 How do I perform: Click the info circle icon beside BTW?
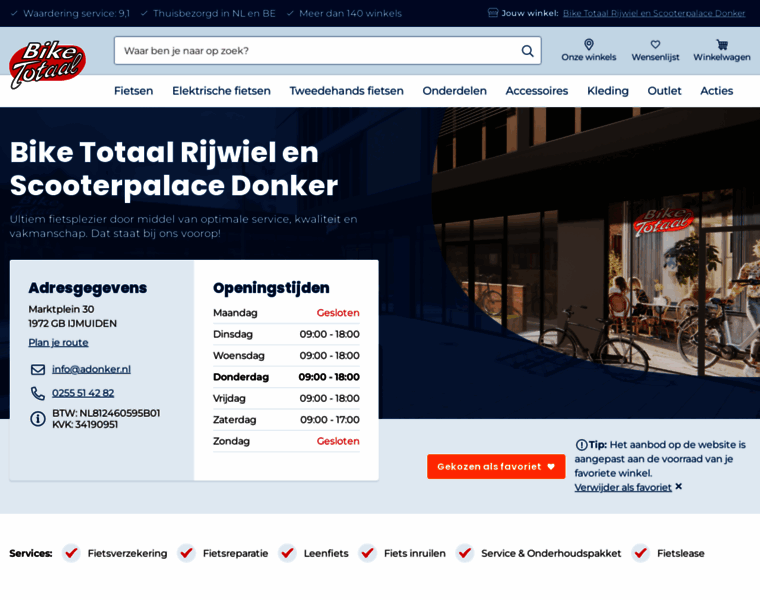(x=38, y=419)
